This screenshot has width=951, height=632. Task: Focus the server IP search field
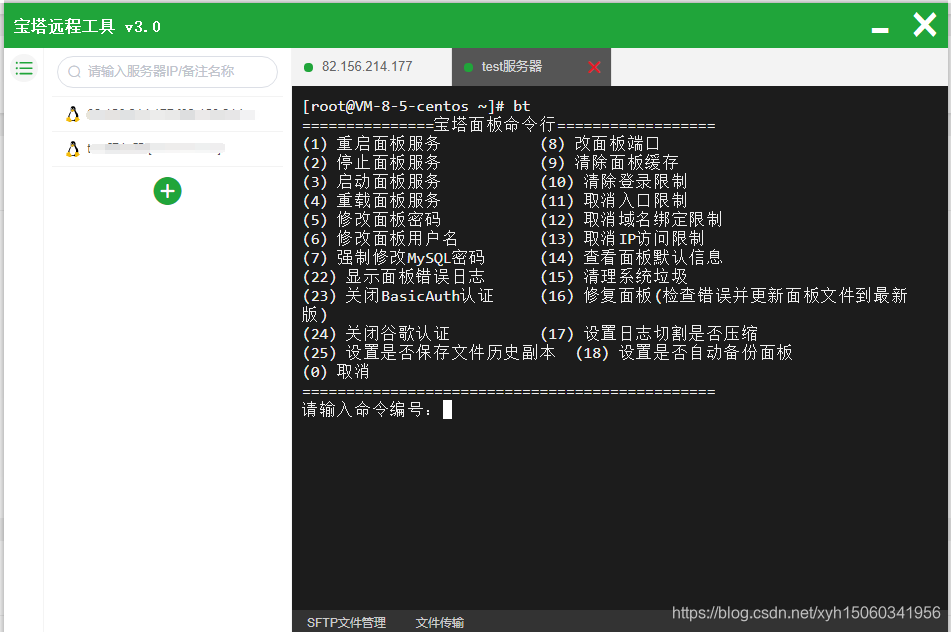167,72
